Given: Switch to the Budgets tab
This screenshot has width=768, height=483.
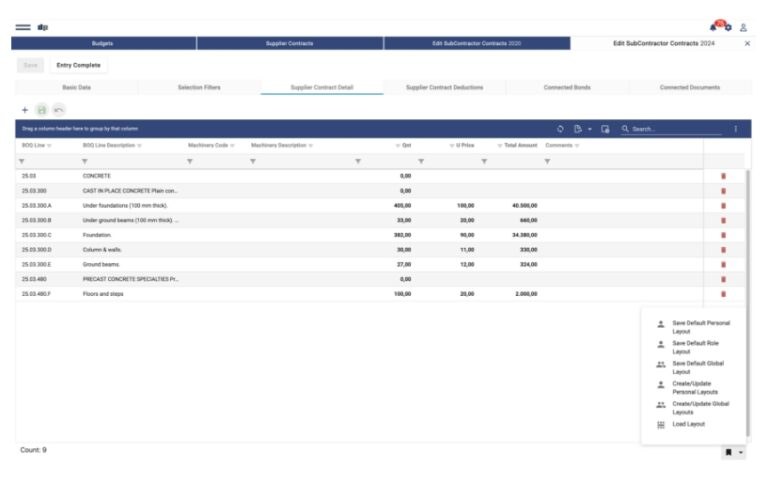Looking at the screenshot, I should point(103,43).
